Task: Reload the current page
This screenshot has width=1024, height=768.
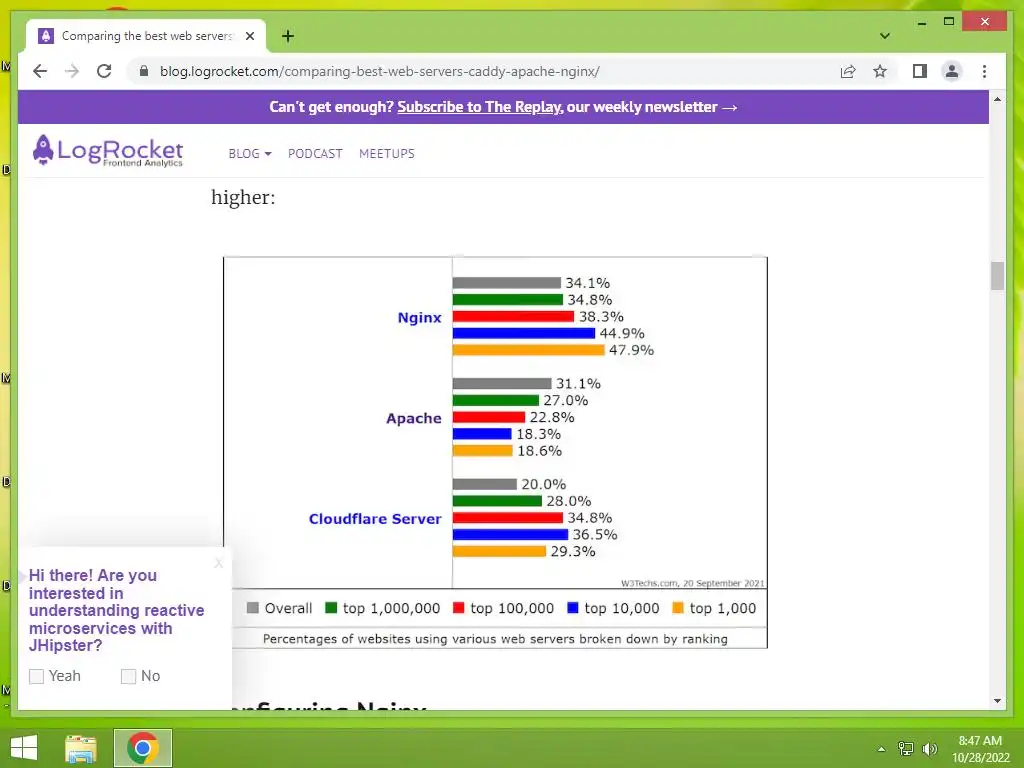Action: click(104, 71)
